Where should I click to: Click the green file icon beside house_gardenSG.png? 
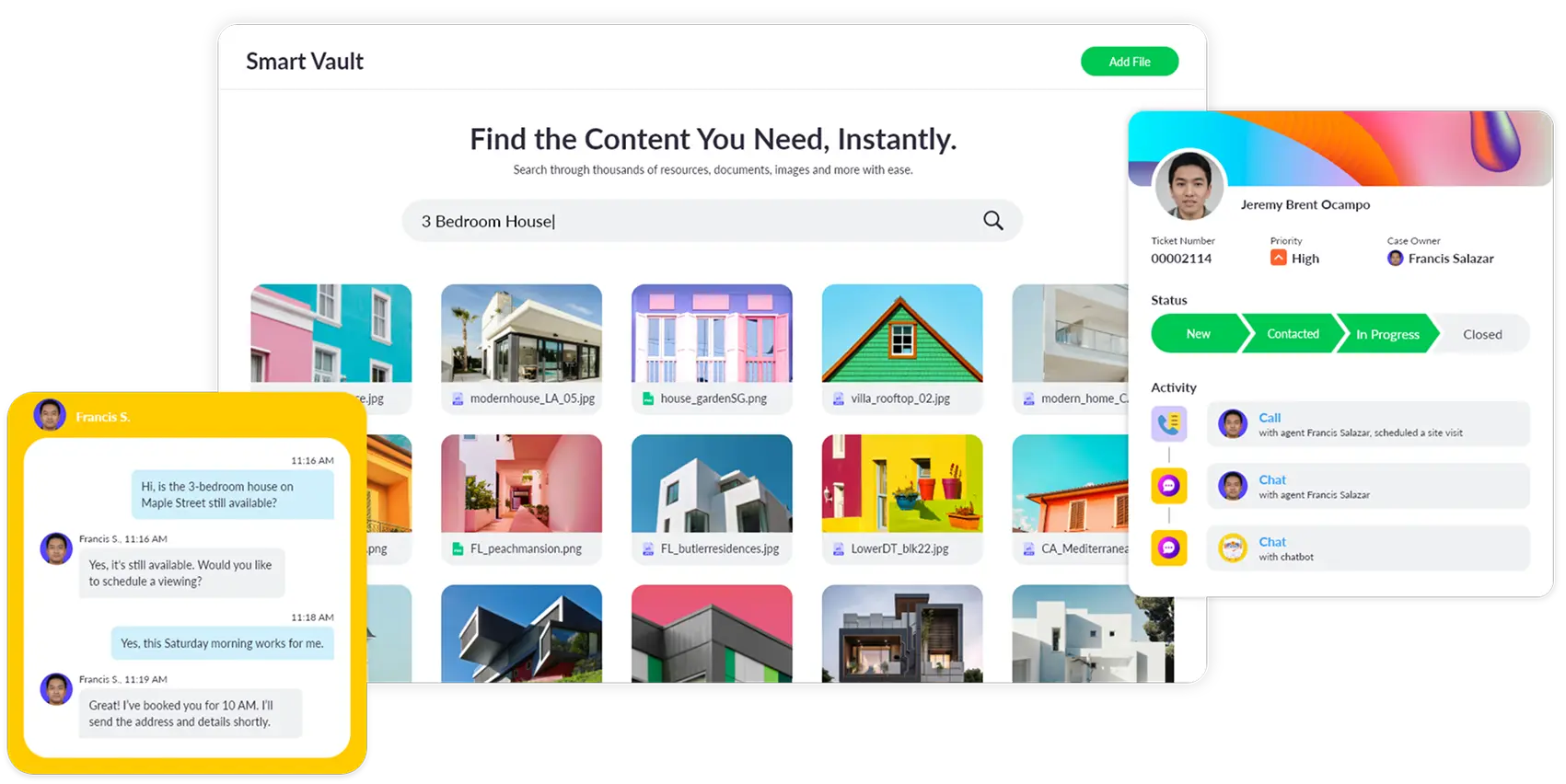tap(648, 398)
